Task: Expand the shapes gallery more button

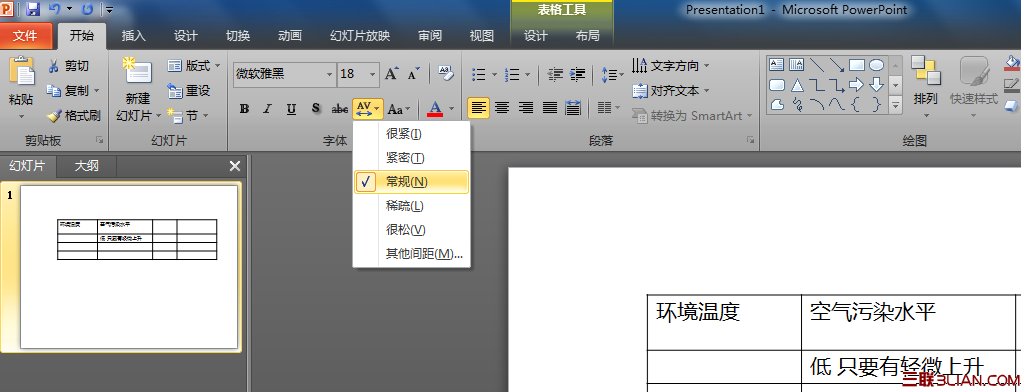Action: point(896,104)
